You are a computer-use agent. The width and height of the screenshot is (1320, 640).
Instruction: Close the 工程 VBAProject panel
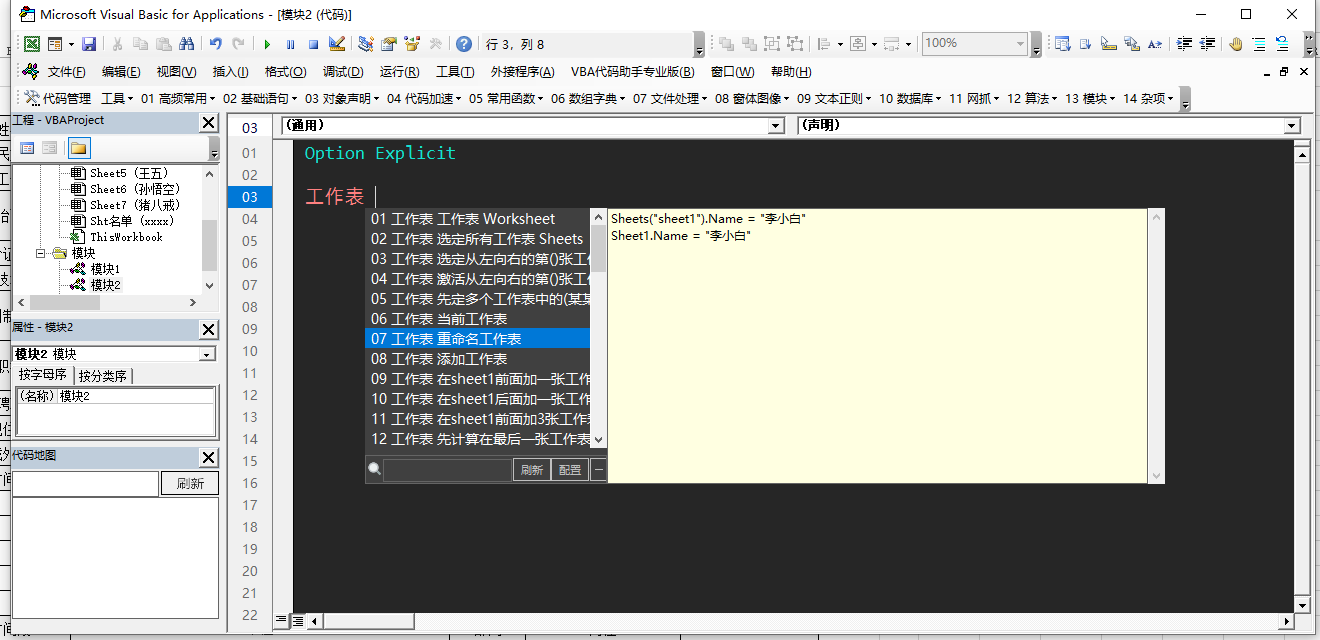pyautogui.click(x=208, y=122)
